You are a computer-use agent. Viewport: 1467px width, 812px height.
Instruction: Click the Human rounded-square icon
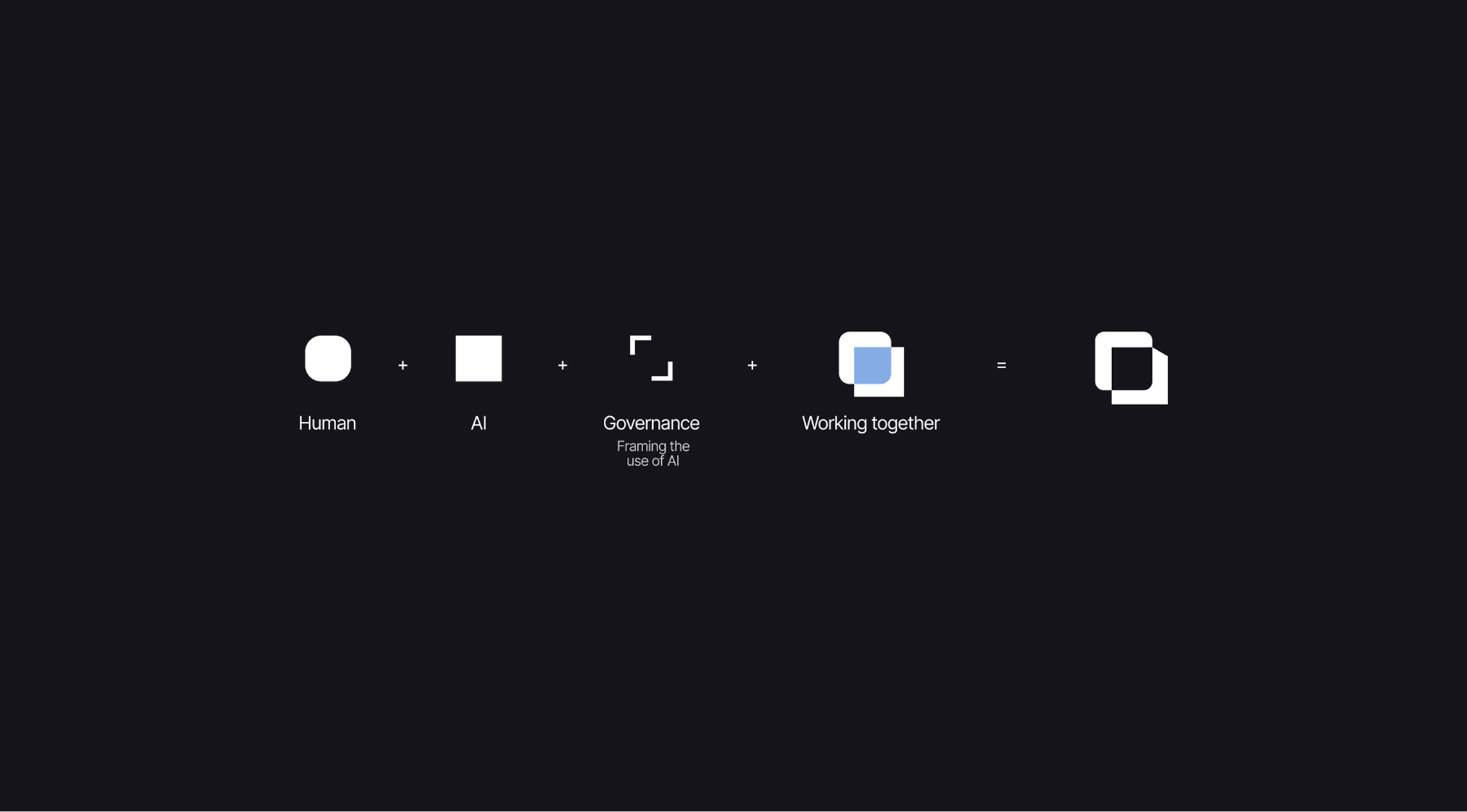coord(328,359)
